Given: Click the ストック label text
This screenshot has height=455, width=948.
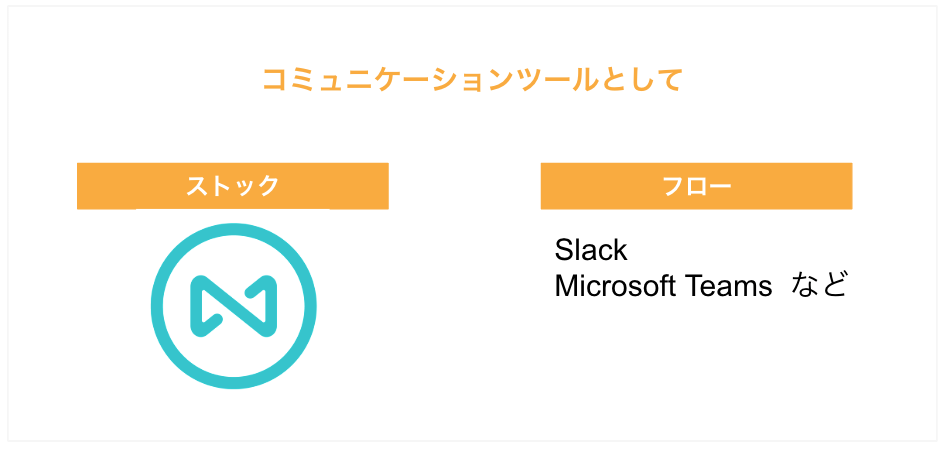Looking at the screenshot, I should click(233, 186).
